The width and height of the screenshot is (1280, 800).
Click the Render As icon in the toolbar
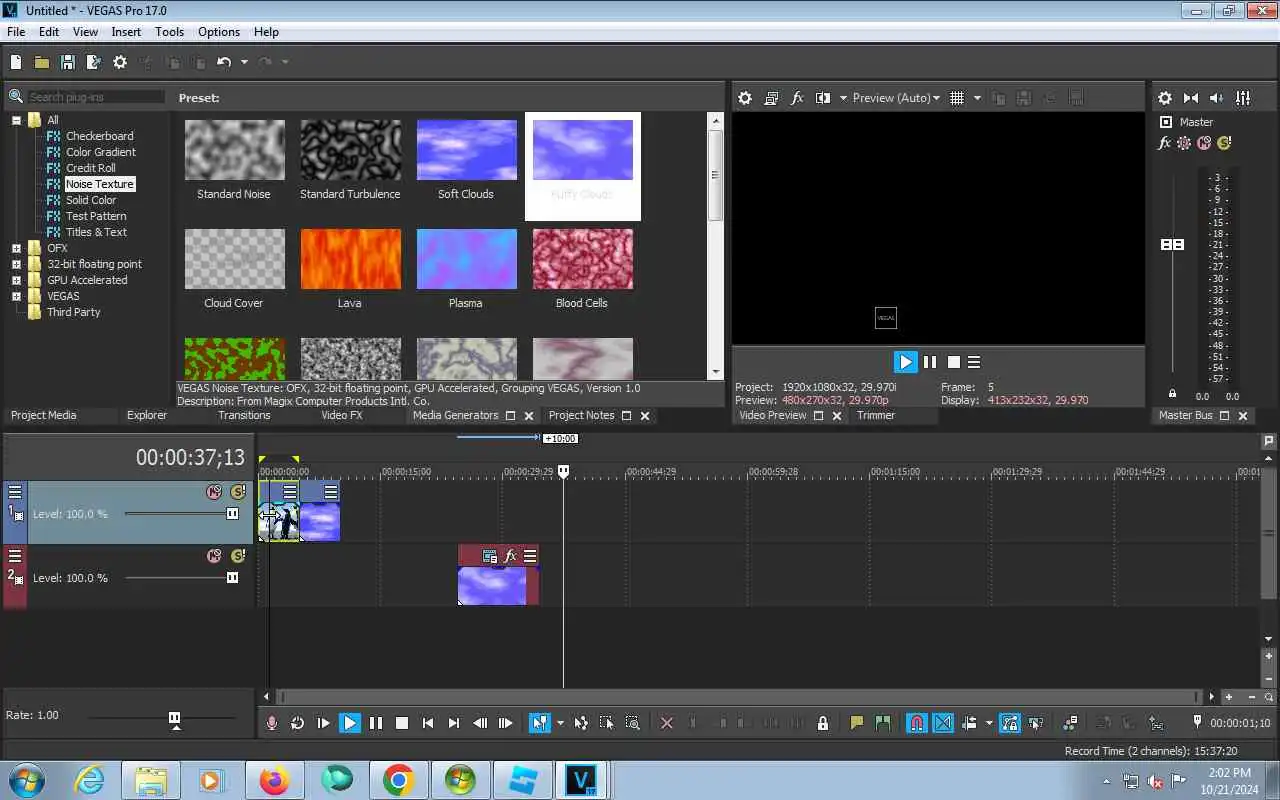(94, 62)
